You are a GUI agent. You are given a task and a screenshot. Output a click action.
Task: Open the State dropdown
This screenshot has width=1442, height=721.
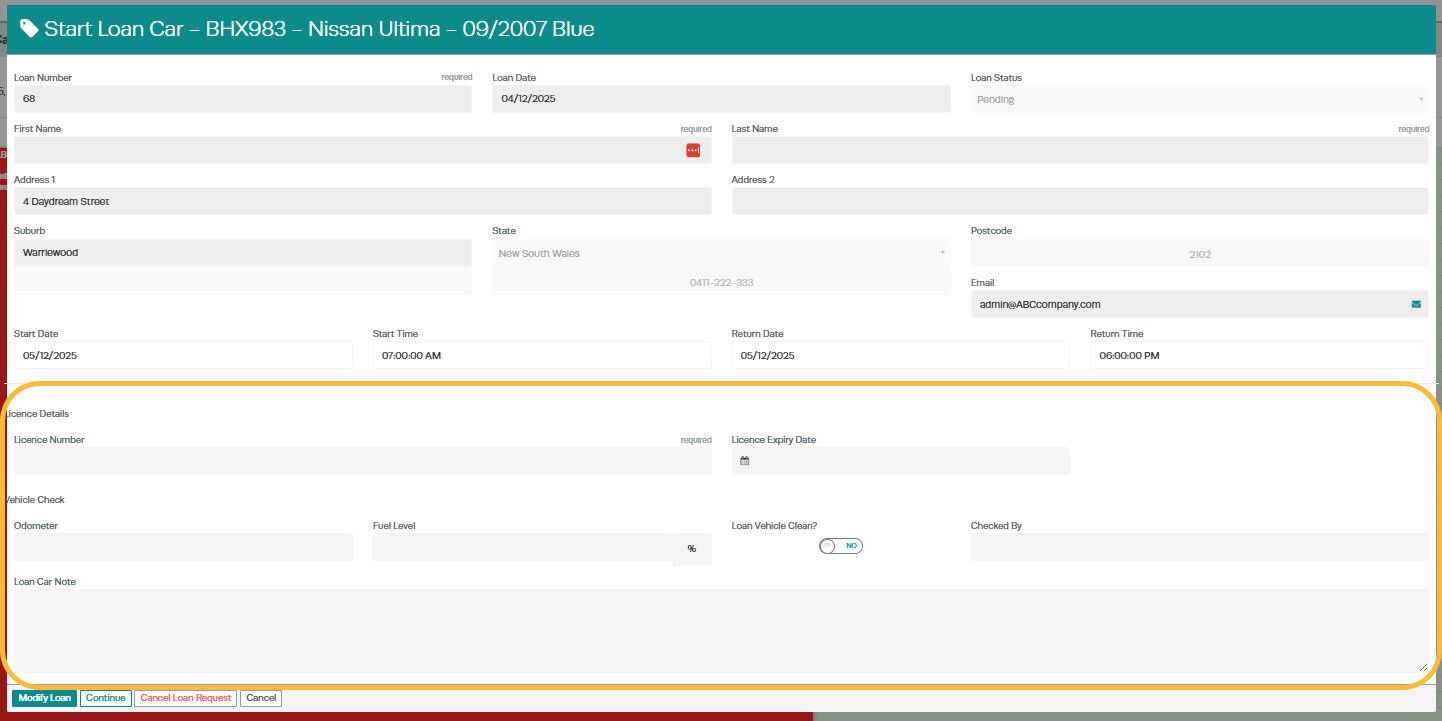[x=721, y=253]
